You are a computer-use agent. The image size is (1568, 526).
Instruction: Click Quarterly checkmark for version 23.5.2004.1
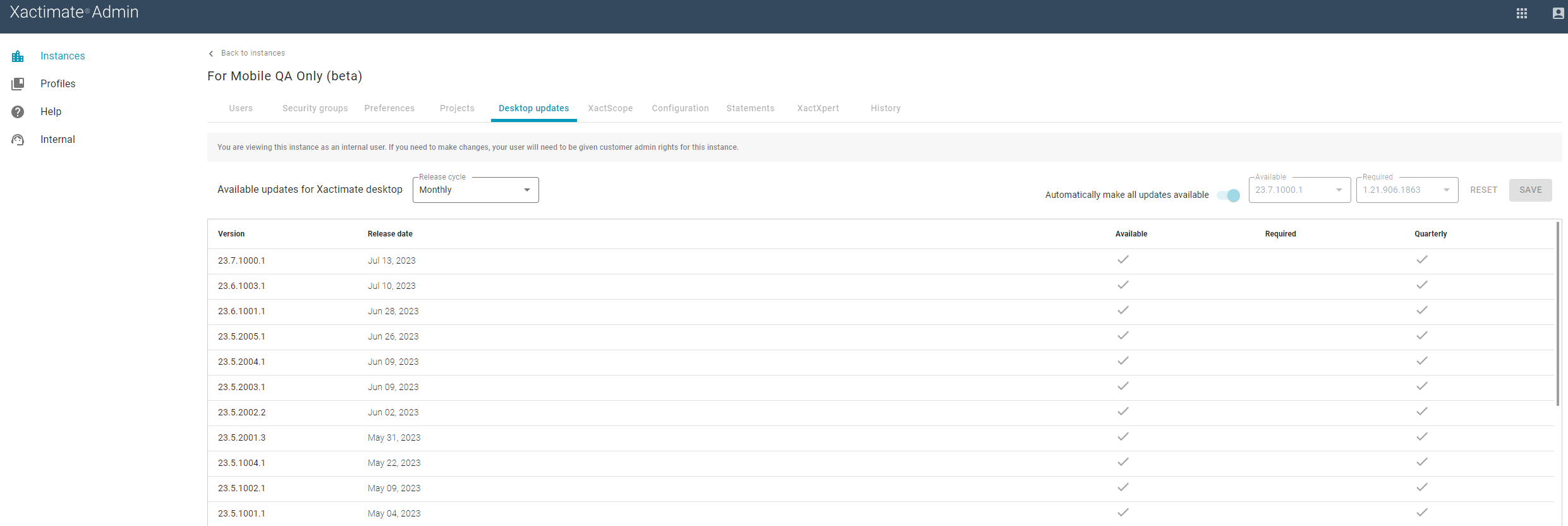[1422, 361]
